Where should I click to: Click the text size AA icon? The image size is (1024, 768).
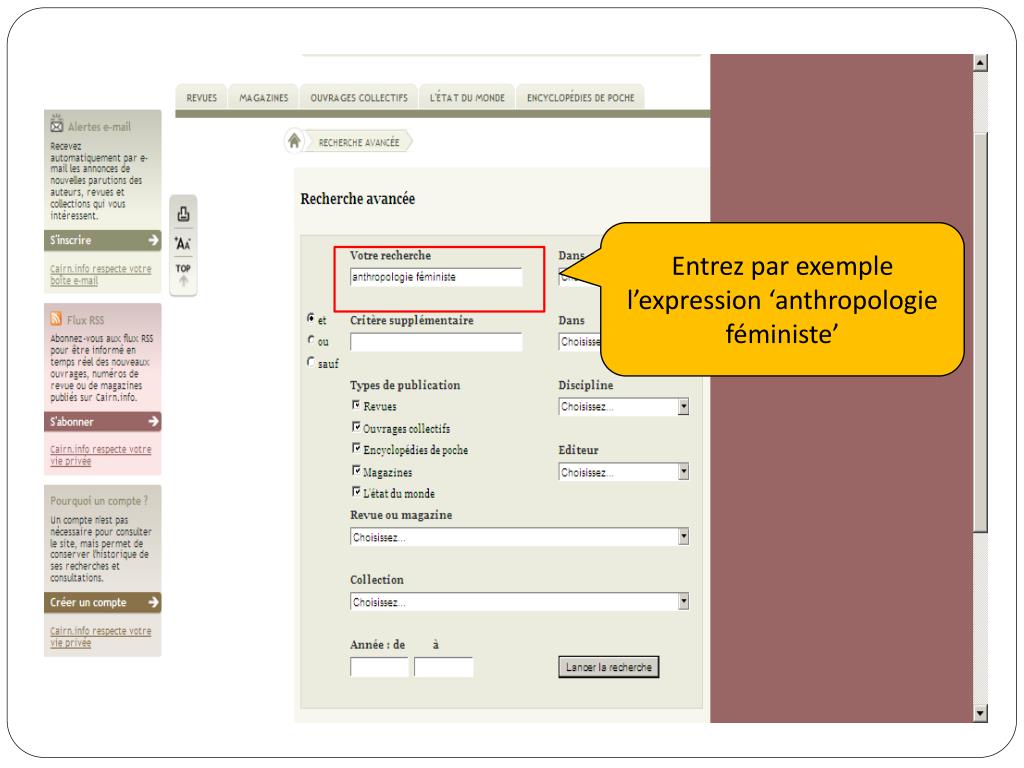[x=183, y=244]
